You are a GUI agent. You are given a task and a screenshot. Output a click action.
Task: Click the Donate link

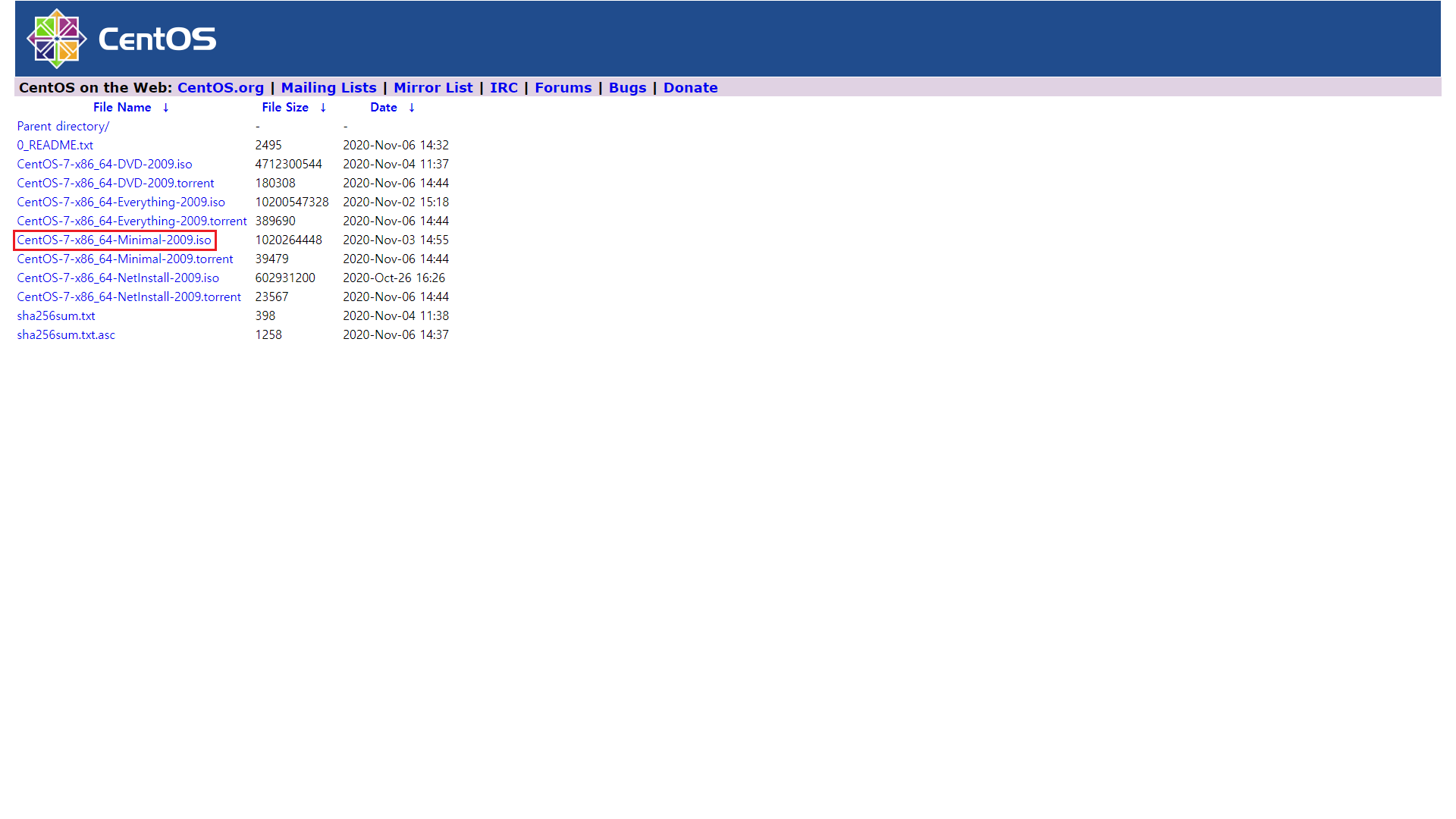[690, 88]
